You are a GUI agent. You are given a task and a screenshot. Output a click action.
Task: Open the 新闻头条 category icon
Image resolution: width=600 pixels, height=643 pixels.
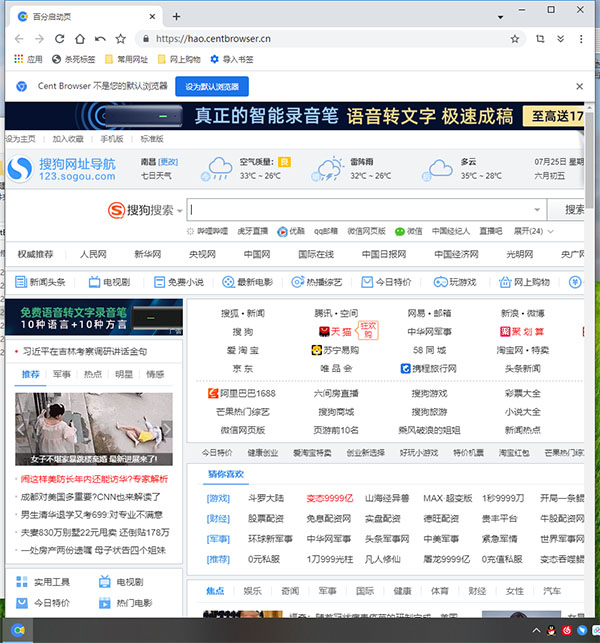40,282
